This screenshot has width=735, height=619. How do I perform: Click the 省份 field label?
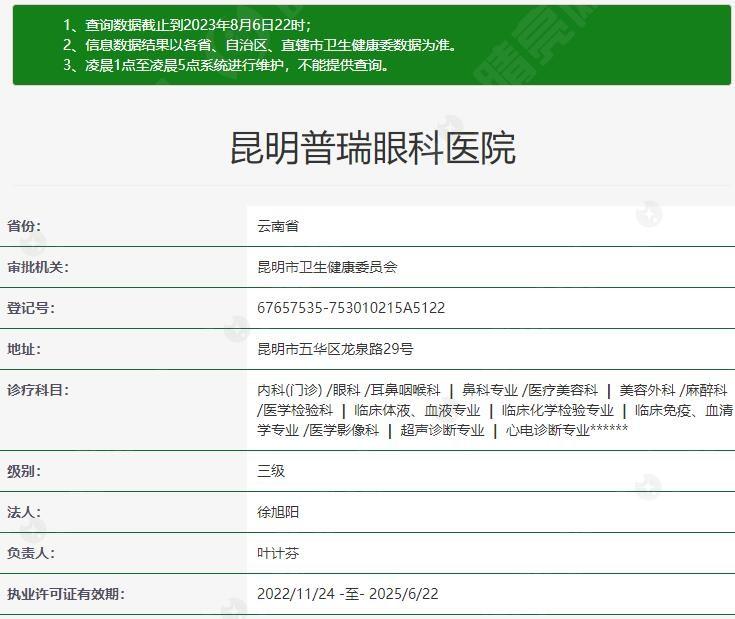point(24,226)
